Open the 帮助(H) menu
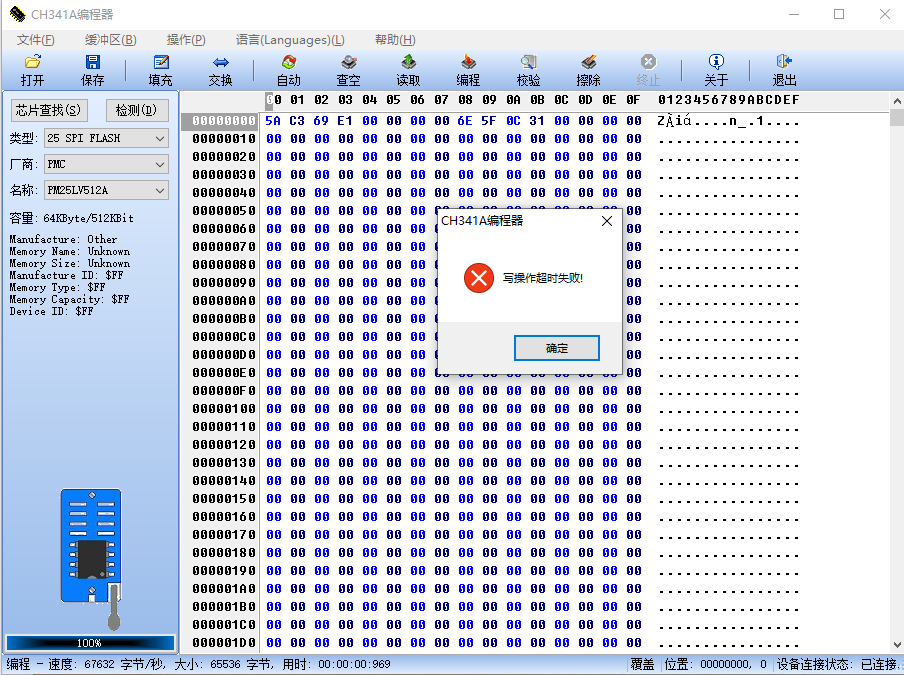The width and height of the screenshot is (904, 675). point(395,40)
